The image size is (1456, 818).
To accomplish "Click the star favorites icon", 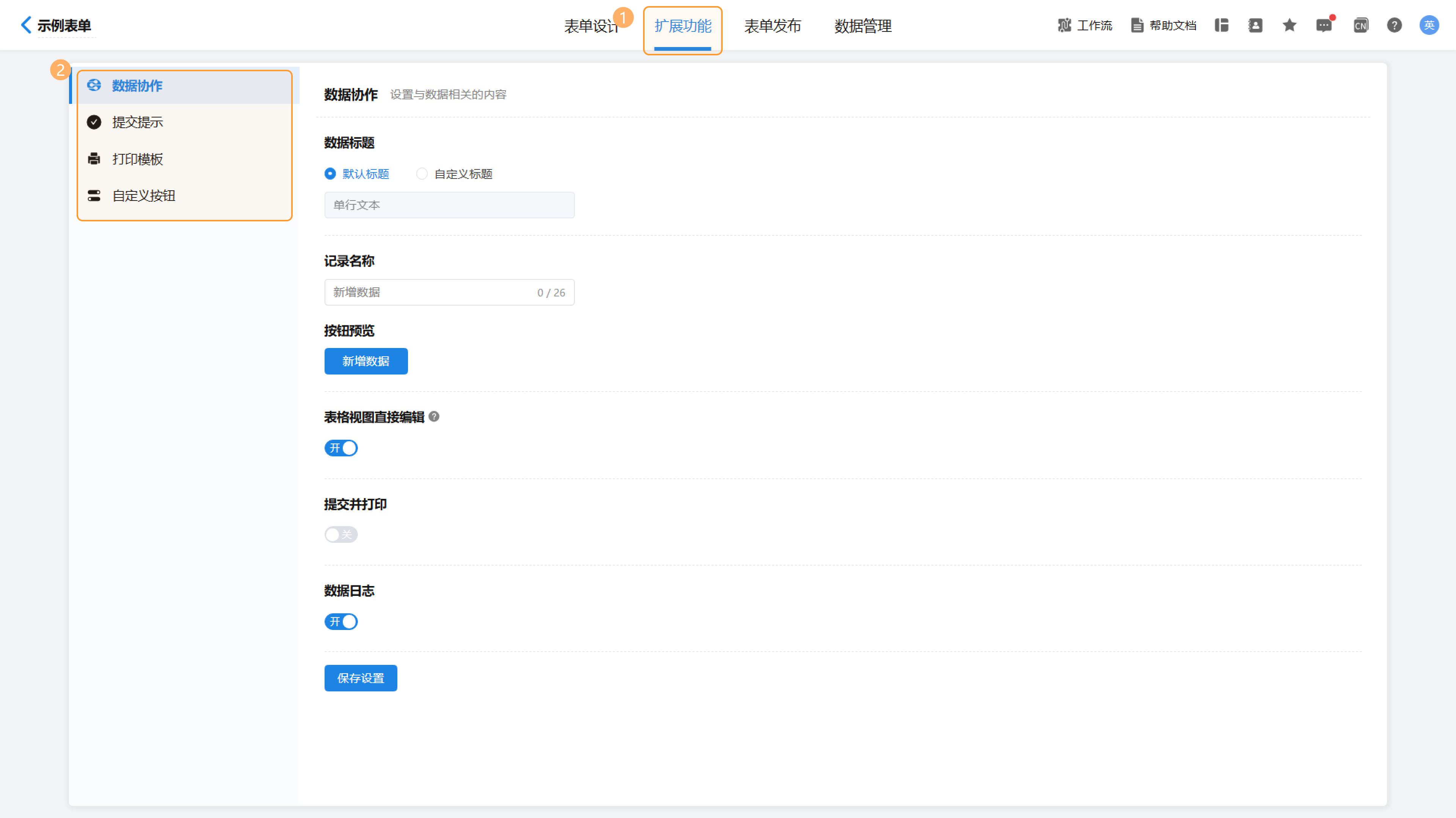I will 1289,25.
